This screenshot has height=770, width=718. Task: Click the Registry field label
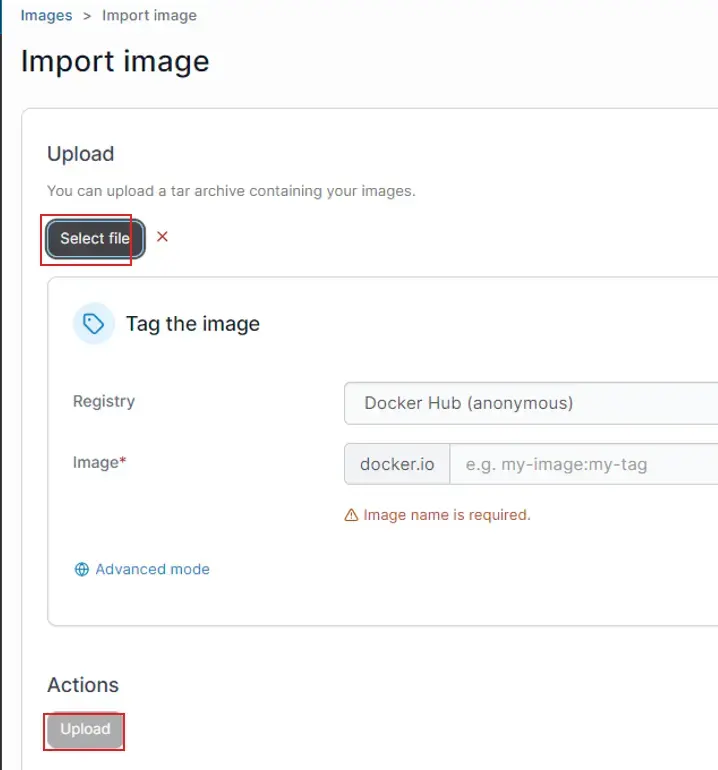[x=104, y=401]
